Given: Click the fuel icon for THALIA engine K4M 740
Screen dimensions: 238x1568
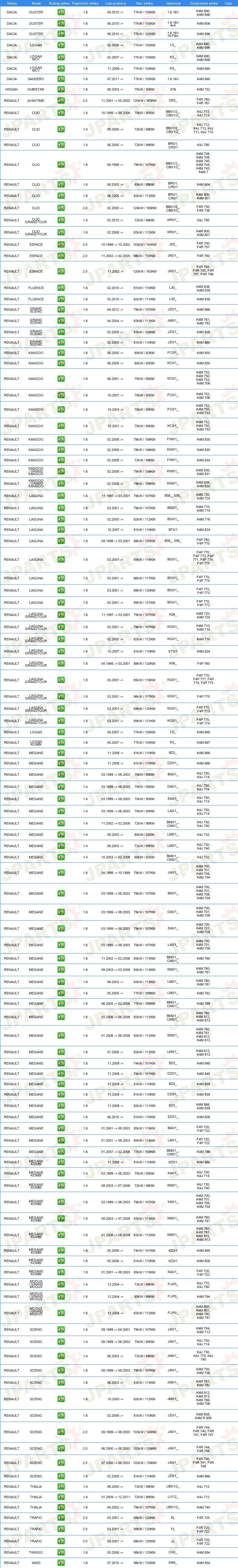Looking at the screenshot, I should point(61,1507).
